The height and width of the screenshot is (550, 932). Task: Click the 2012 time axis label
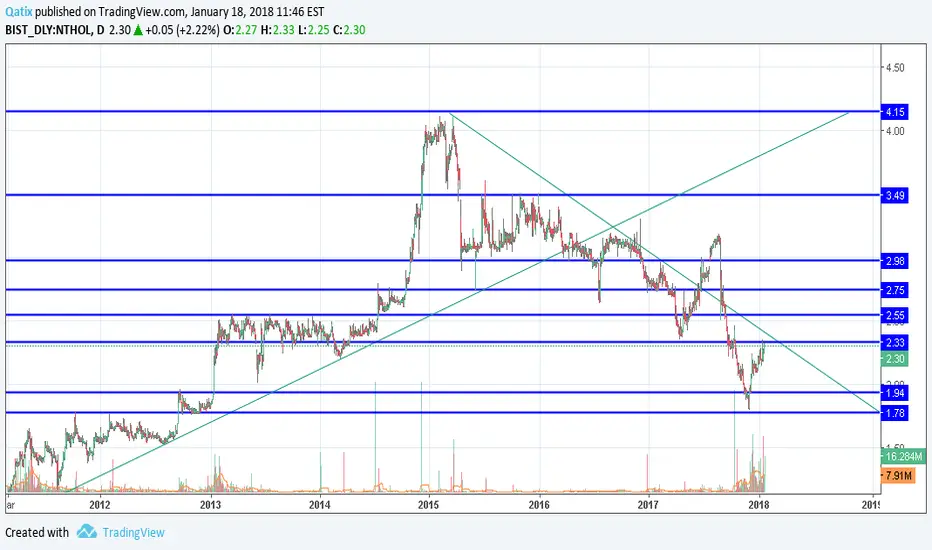pos(100,505)
